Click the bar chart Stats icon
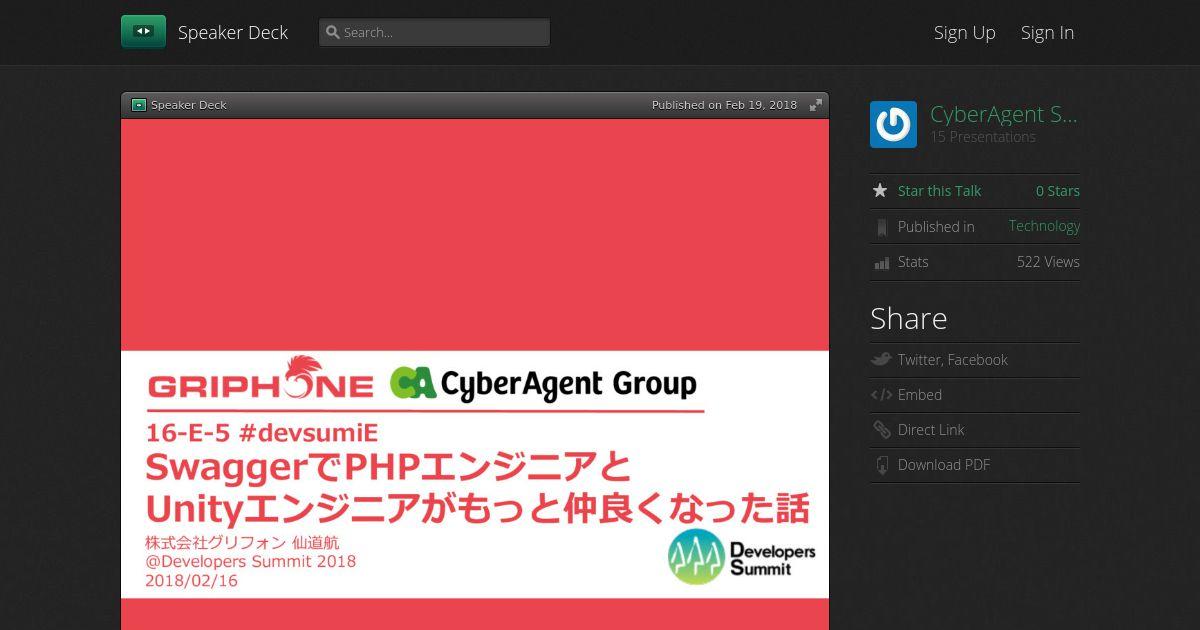The image size is (1200, 630). [x=881, y=262]
